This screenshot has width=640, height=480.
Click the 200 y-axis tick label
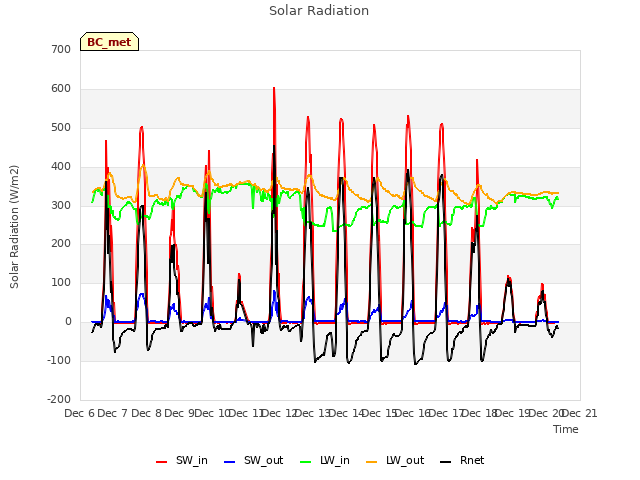coord(61,244)
